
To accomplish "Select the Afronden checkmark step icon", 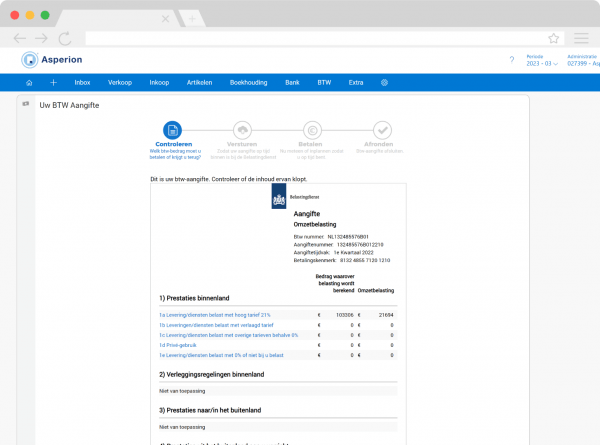I will point(382,130).
